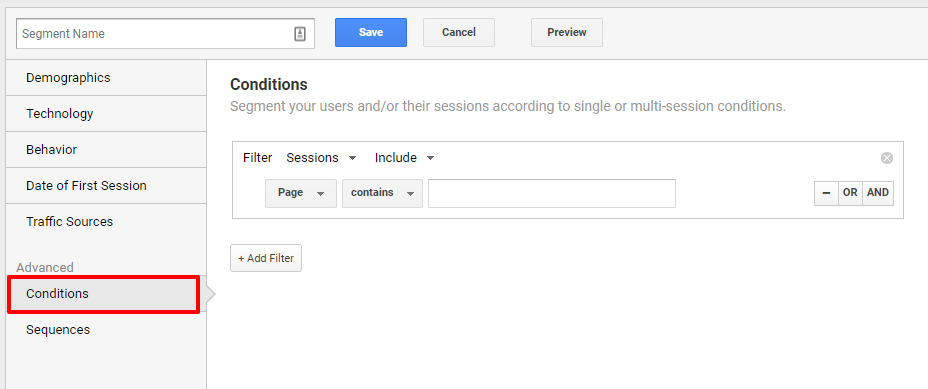
Task: Switch to the Technology section
Action: coord(106,114)
